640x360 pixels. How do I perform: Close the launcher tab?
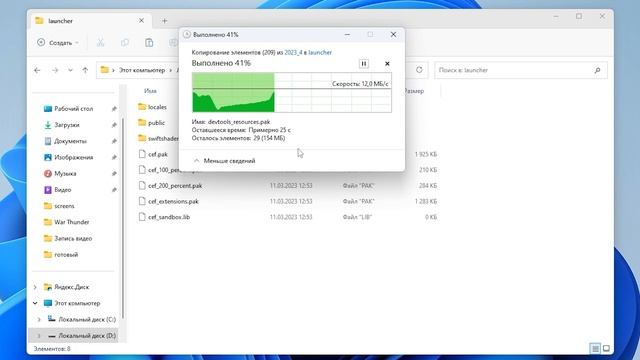(141, 20)
